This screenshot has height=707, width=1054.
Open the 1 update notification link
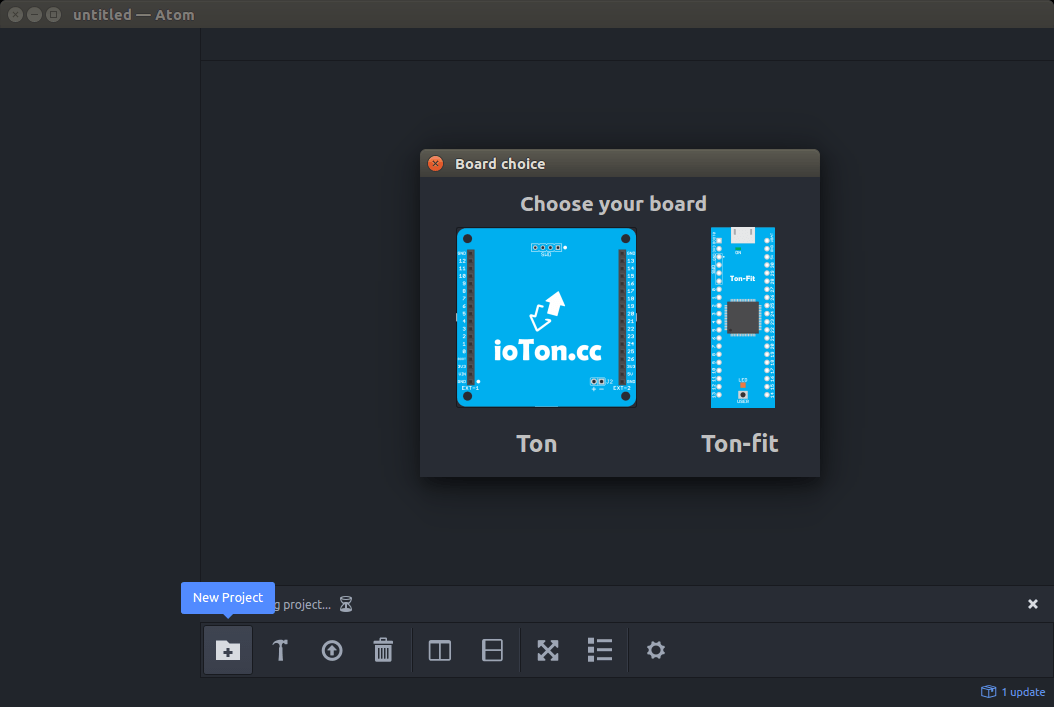click(1013, 692)
